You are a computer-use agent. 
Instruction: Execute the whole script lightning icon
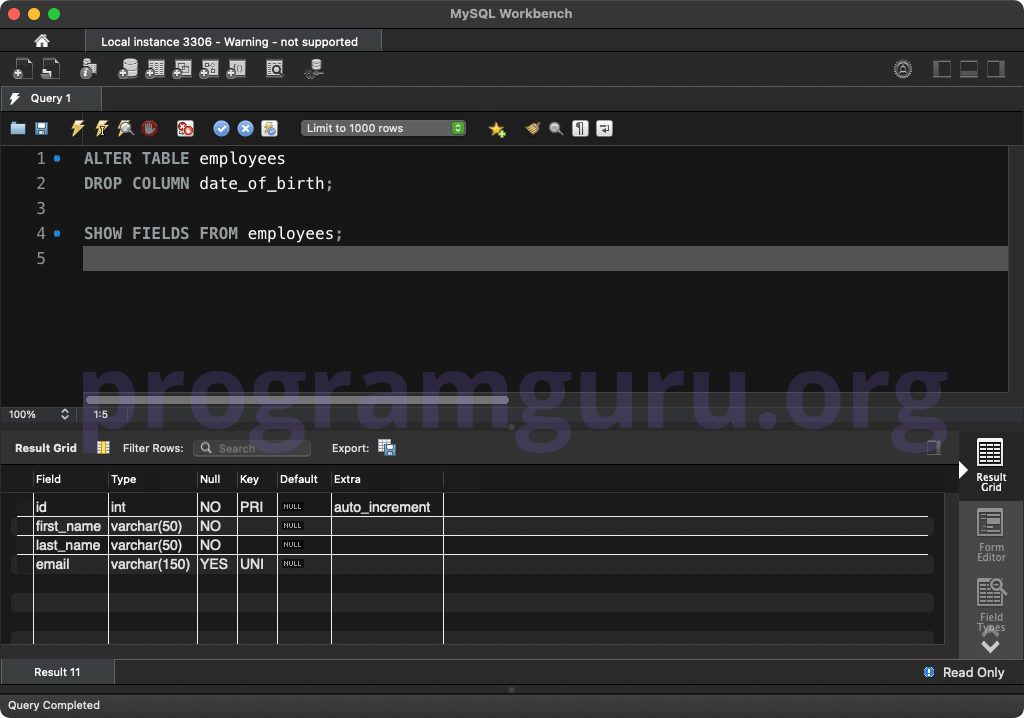point(77,128)
